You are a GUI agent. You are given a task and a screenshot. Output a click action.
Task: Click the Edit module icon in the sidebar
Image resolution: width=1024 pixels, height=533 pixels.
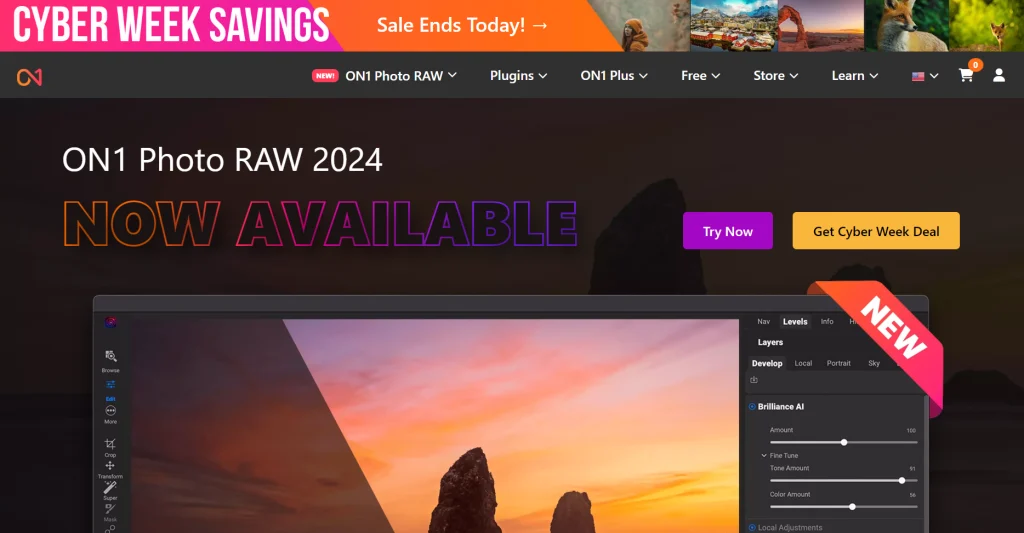(x=110, y=385)
